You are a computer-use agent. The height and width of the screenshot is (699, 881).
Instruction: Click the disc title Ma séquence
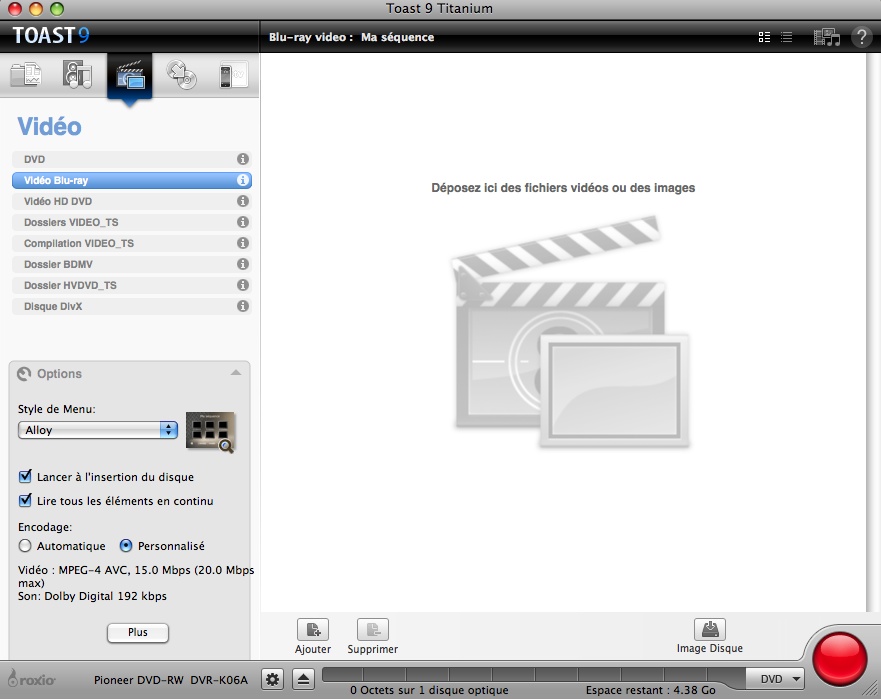point(397,37)
